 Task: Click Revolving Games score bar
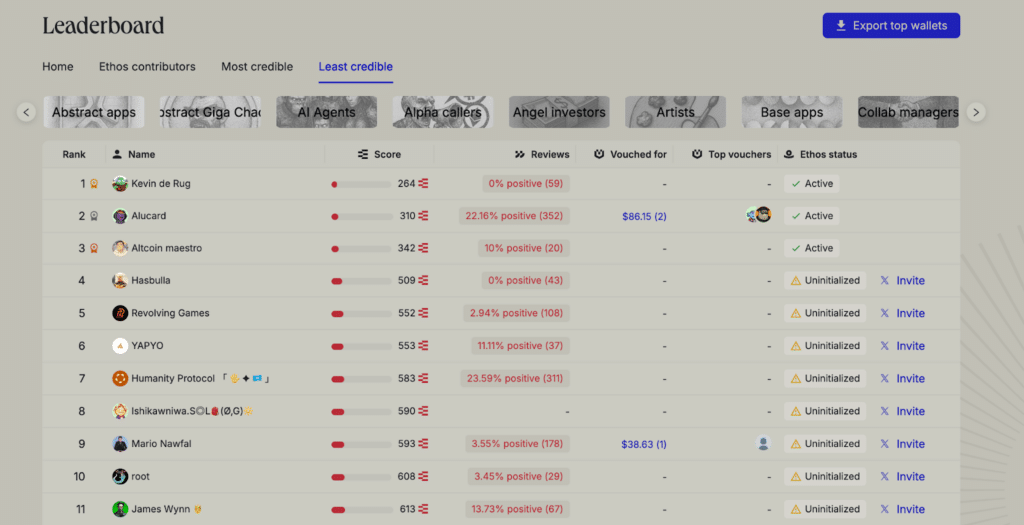point(361,314)
